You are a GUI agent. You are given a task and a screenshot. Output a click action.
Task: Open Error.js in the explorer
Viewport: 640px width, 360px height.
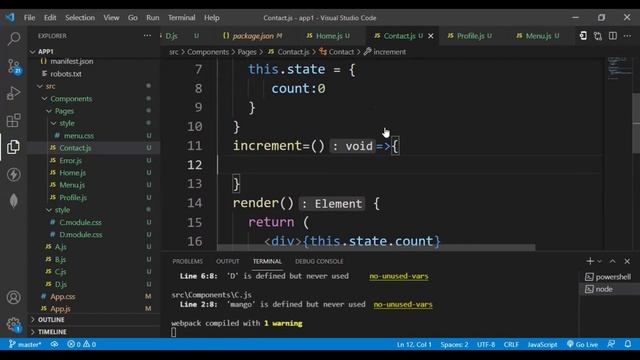[70, 160]
